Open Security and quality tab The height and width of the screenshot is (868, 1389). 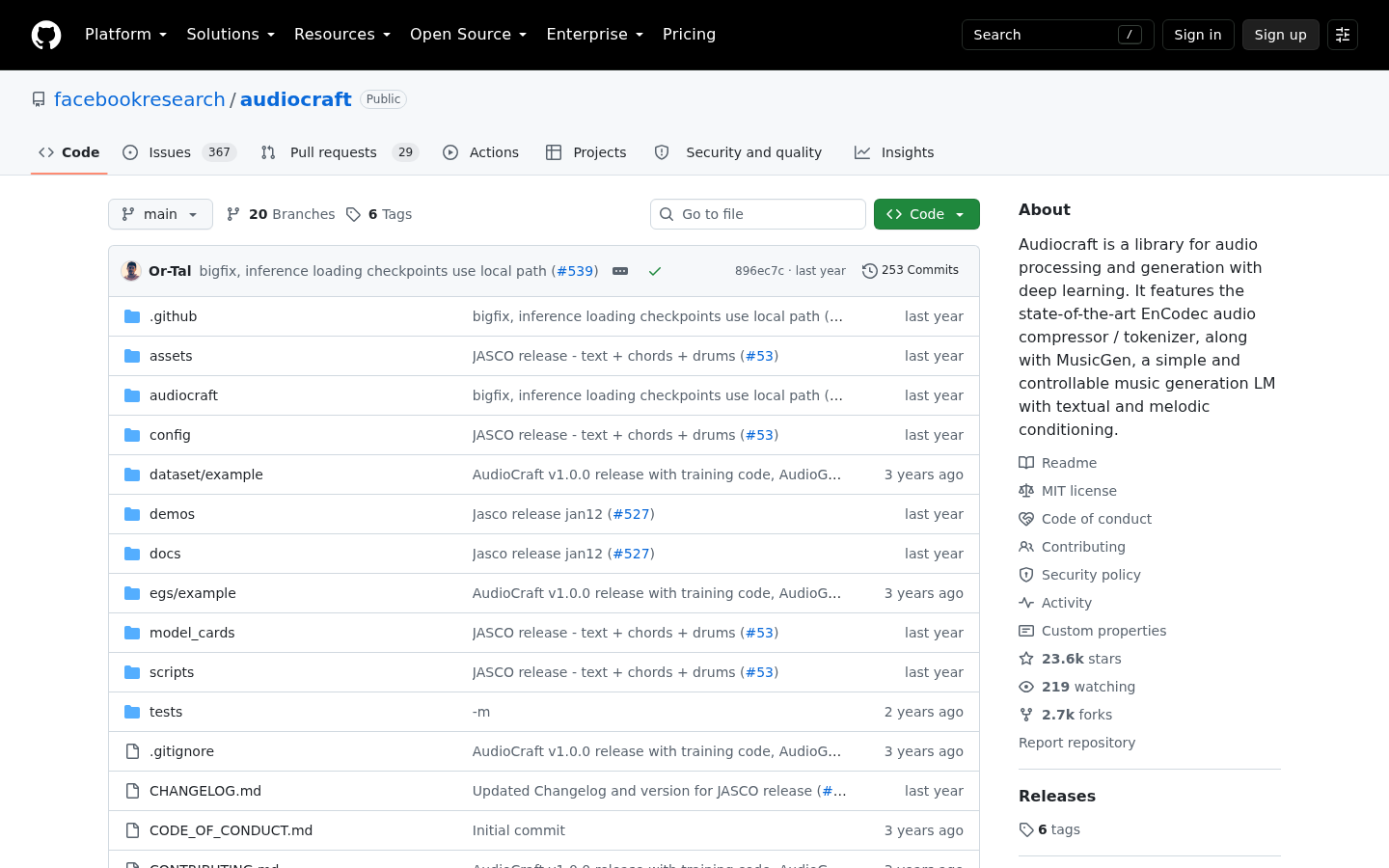738,152
